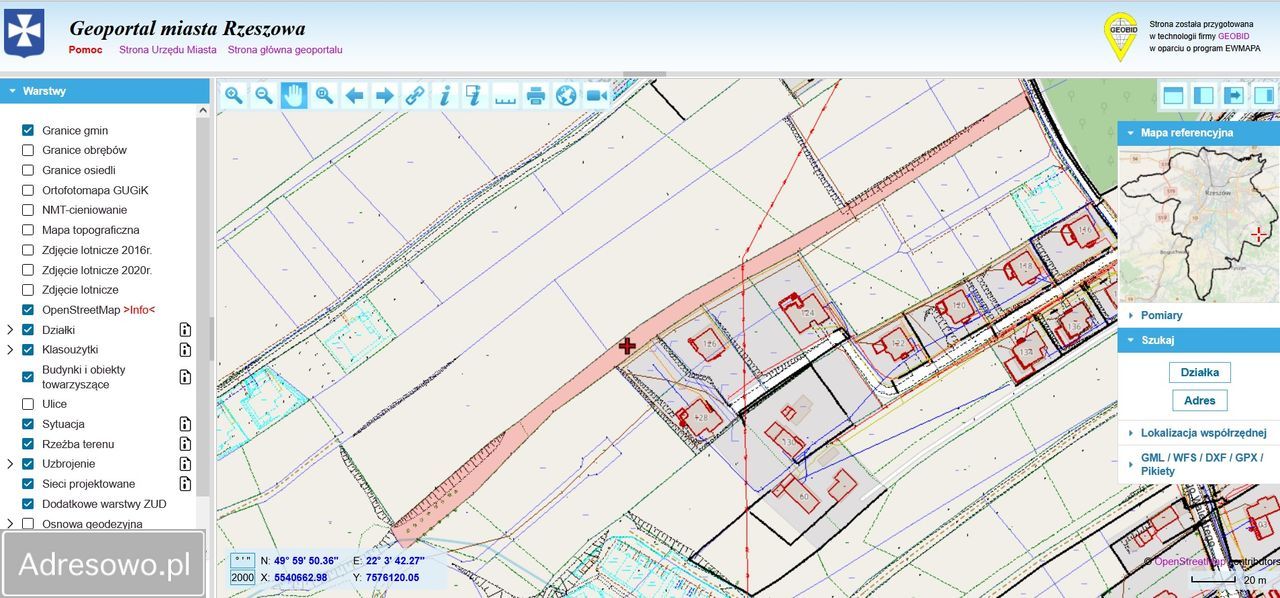The height and width of the screenshot is (598, 1280).
Task: Expand the Pomiary panel section
Action: [x=1161, y=315]
